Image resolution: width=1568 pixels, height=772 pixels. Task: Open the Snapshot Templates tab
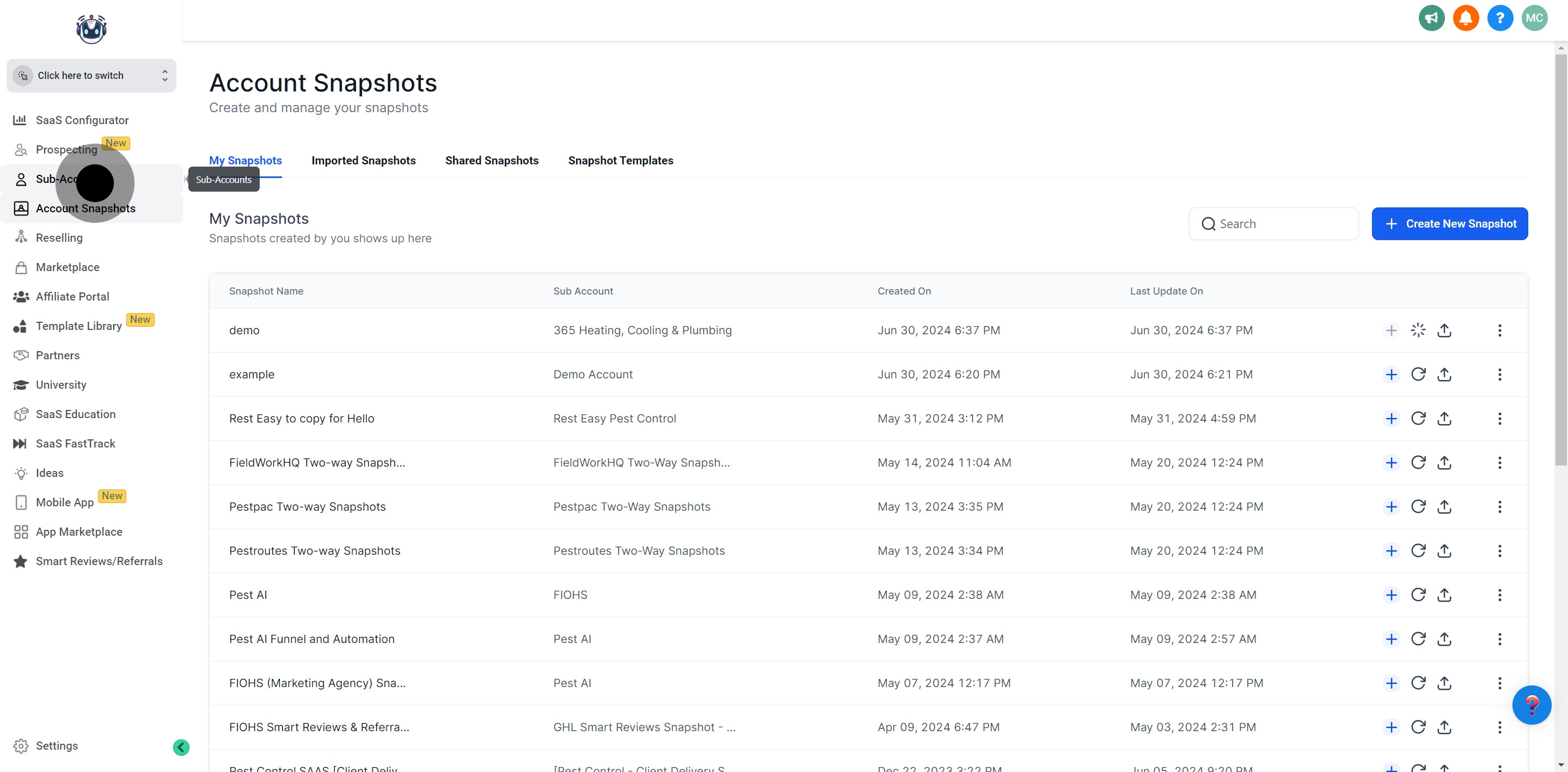[620, 160]
